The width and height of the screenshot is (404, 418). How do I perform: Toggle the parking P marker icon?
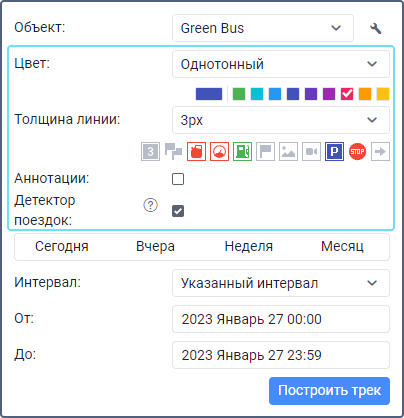[334, 152]
